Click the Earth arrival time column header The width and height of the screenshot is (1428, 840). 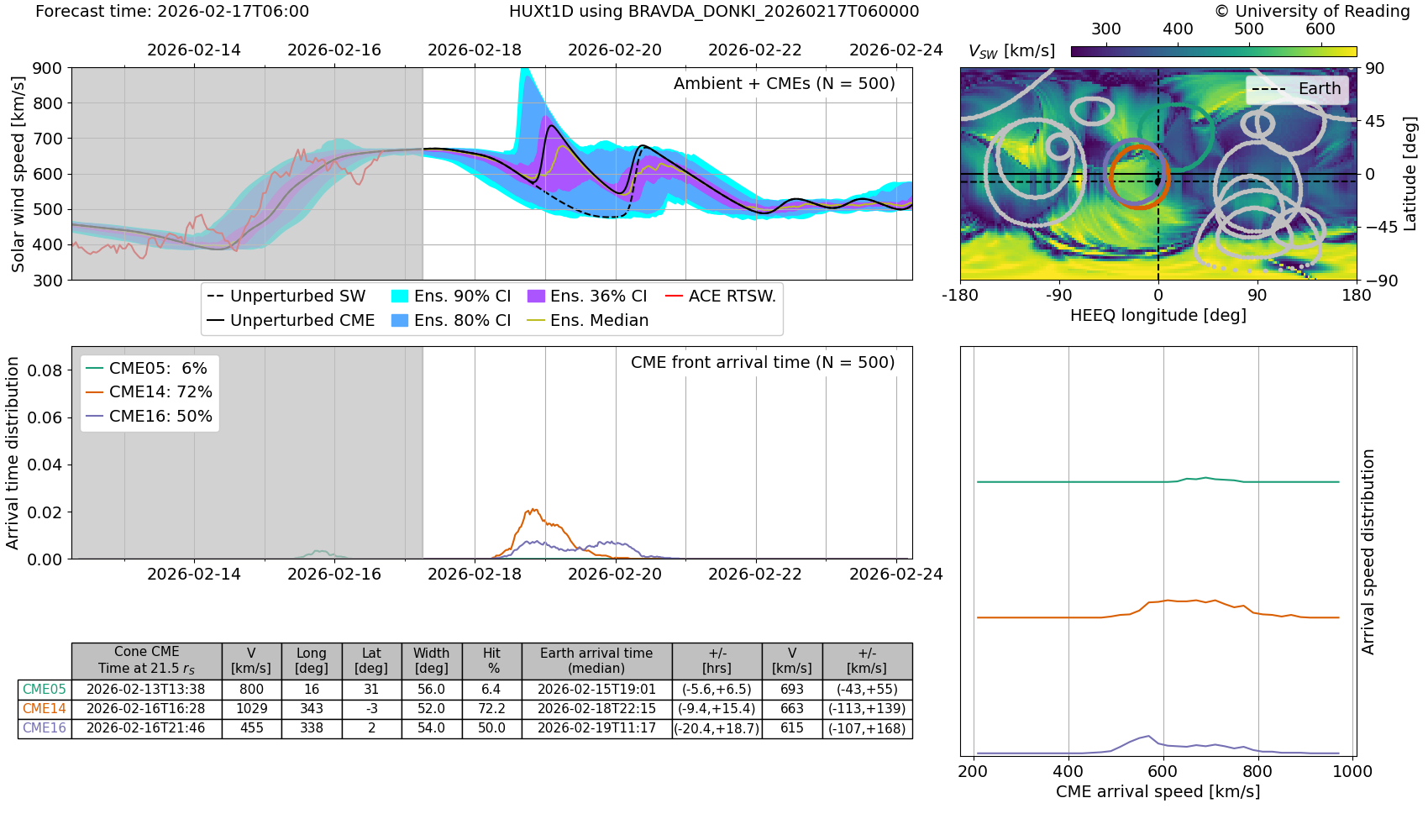tap(596, 660)
